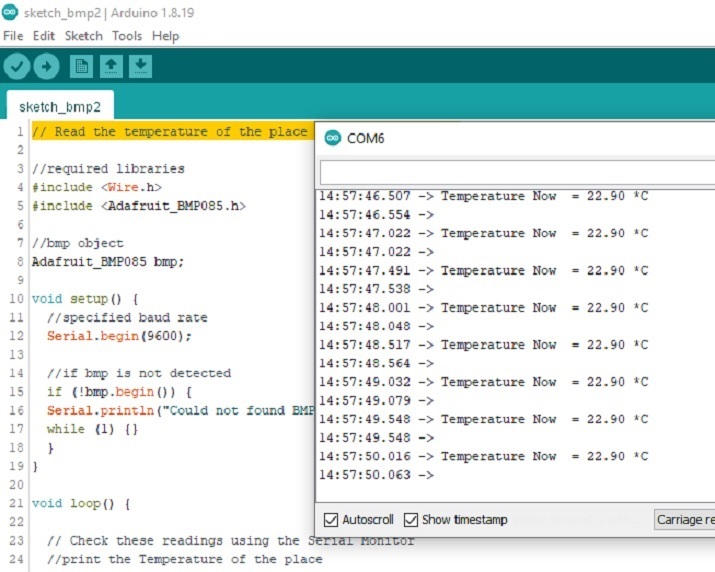715x572 pixels.
Task: Toggle the Show timestamp checkbox
Action: click(x=411, y=520)
